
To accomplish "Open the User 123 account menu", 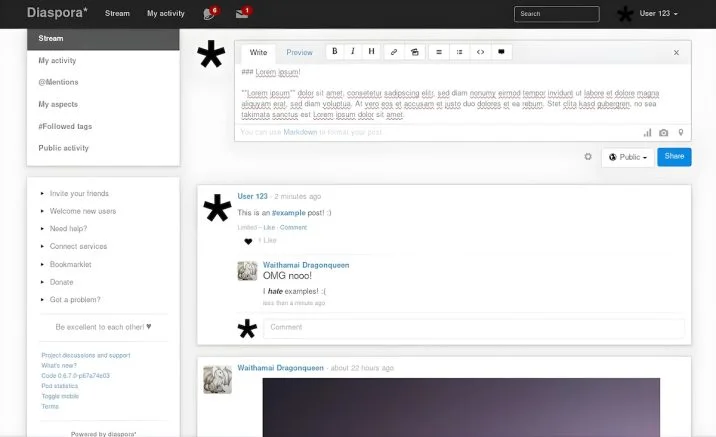I will coord(658,14).
